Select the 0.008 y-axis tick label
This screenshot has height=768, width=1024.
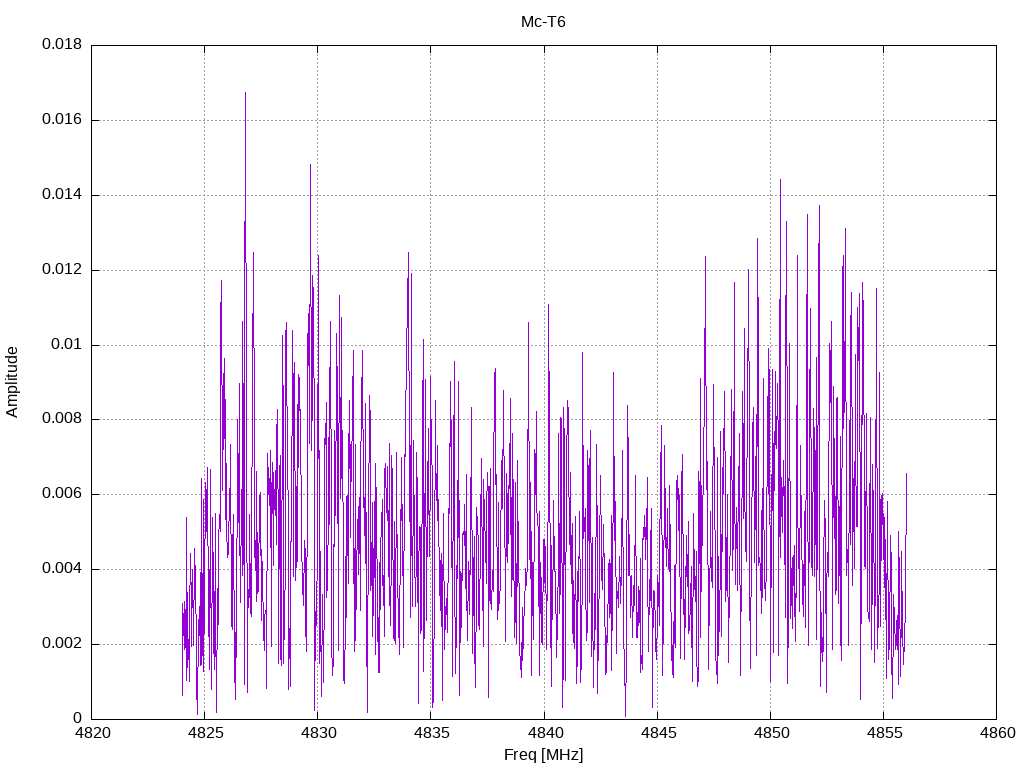pos(62,419)
